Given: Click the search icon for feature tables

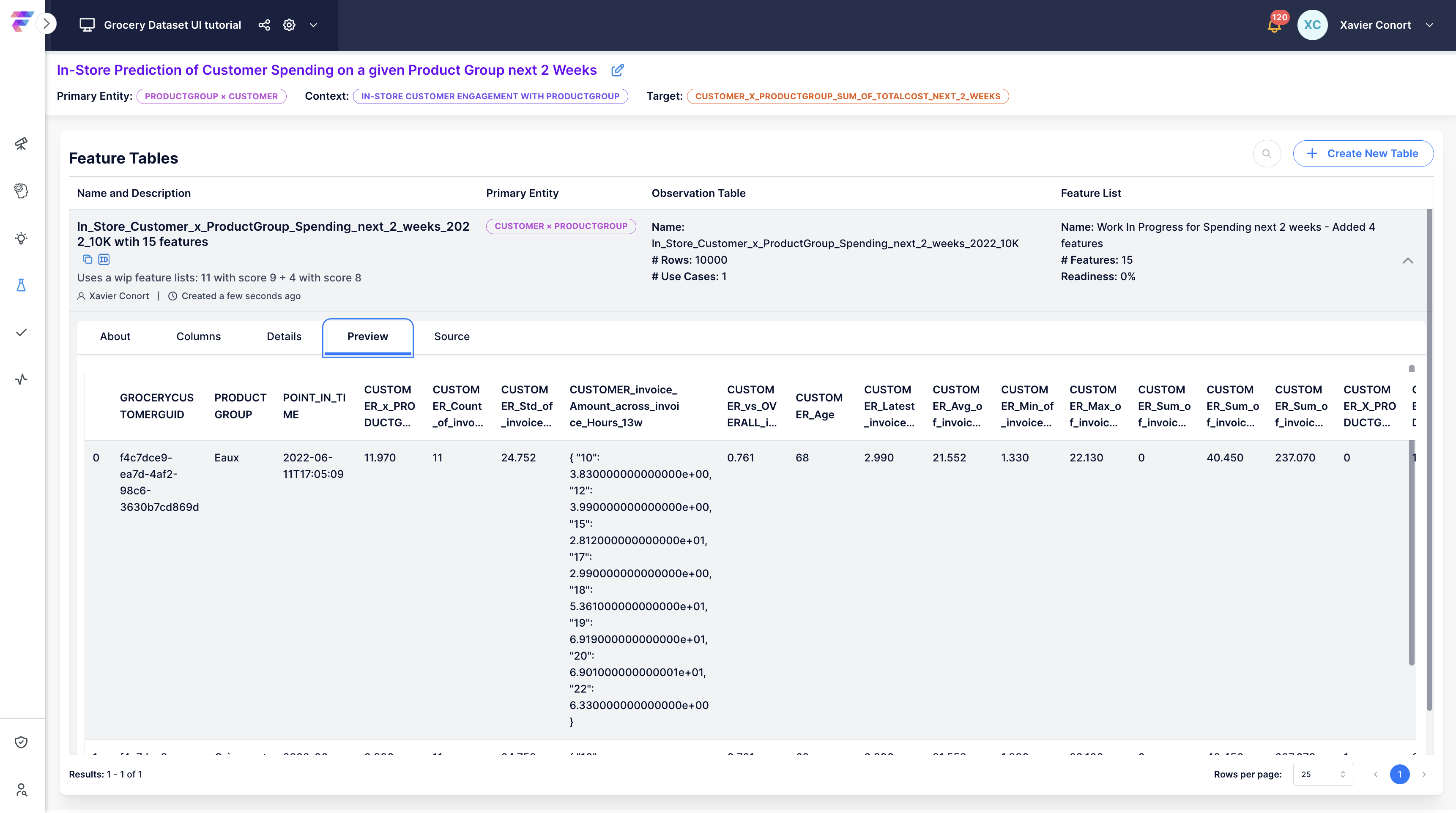Looking at the screenshot, I should [x=1267, y=154].
